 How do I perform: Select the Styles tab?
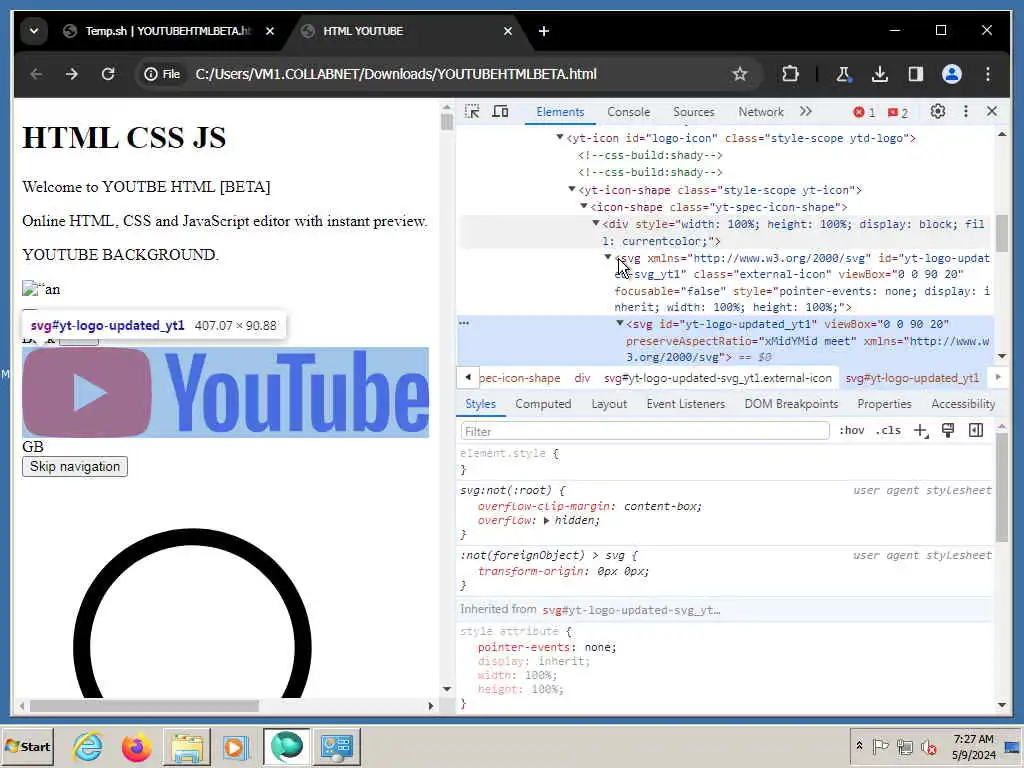pos(481,404)
